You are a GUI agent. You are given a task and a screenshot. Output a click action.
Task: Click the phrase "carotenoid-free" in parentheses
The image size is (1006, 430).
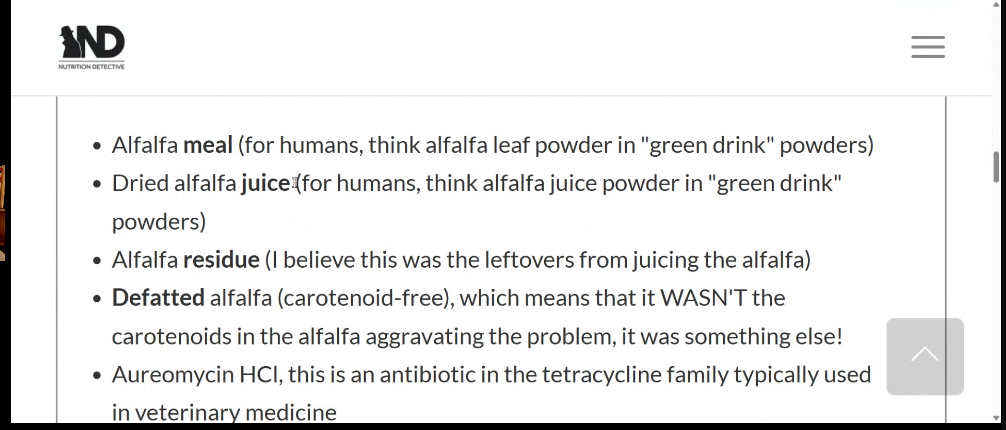click(x=362, y=298)
